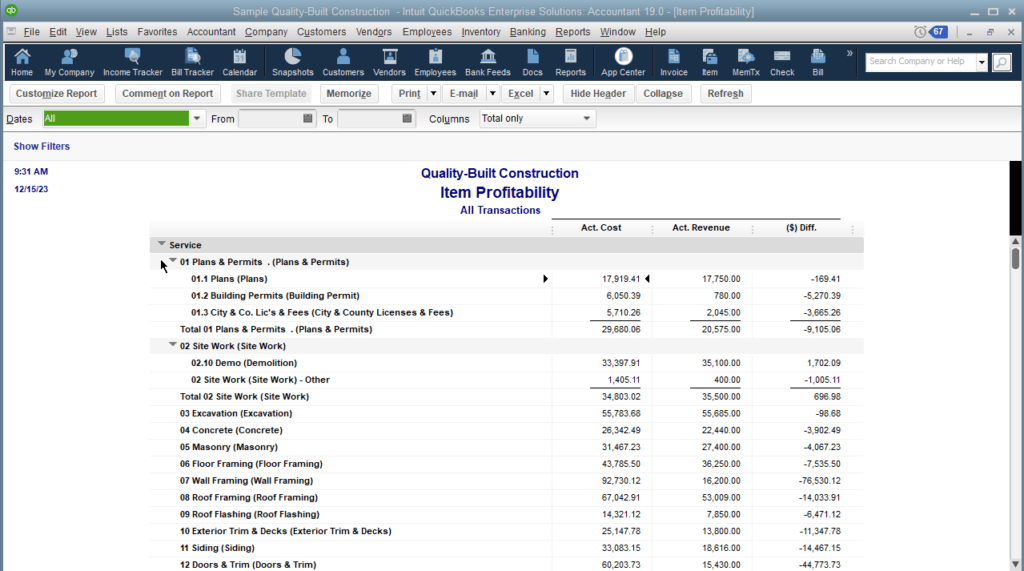This screenshot has width=1024, height=571.
Task: Open the Window menu
Action: click(x=617, y=31)
